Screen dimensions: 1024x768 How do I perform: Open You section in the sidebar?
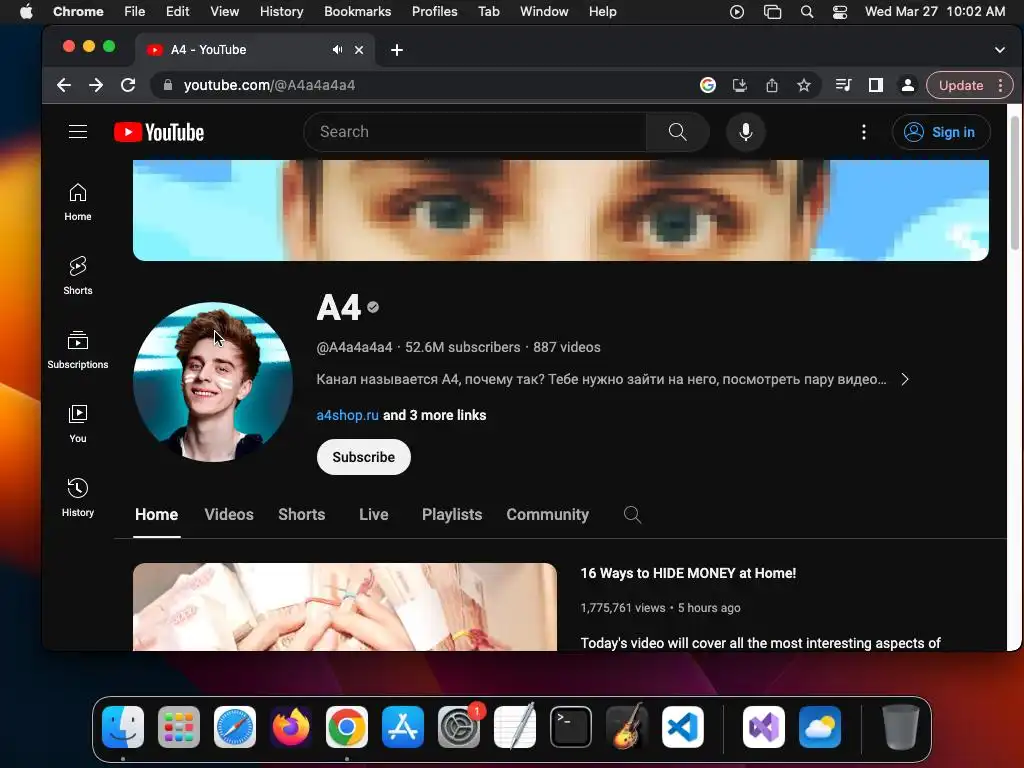[78, 424]
